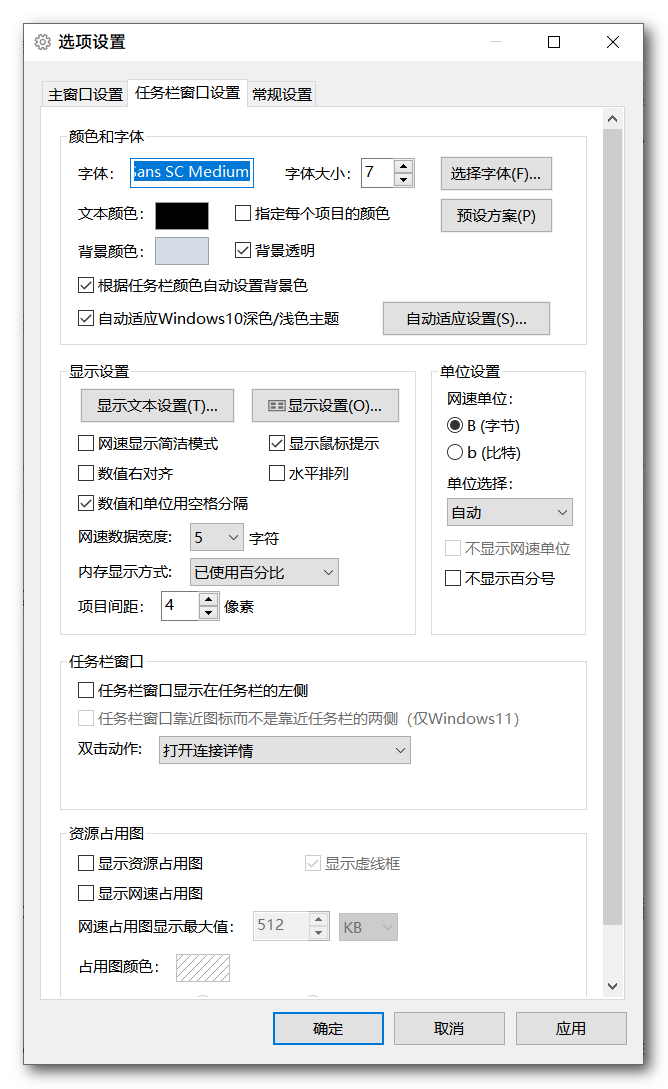This screenshot has width=668, height=1089.
Task: Switch to the 常规设置 tab
Action: (281, 95)
